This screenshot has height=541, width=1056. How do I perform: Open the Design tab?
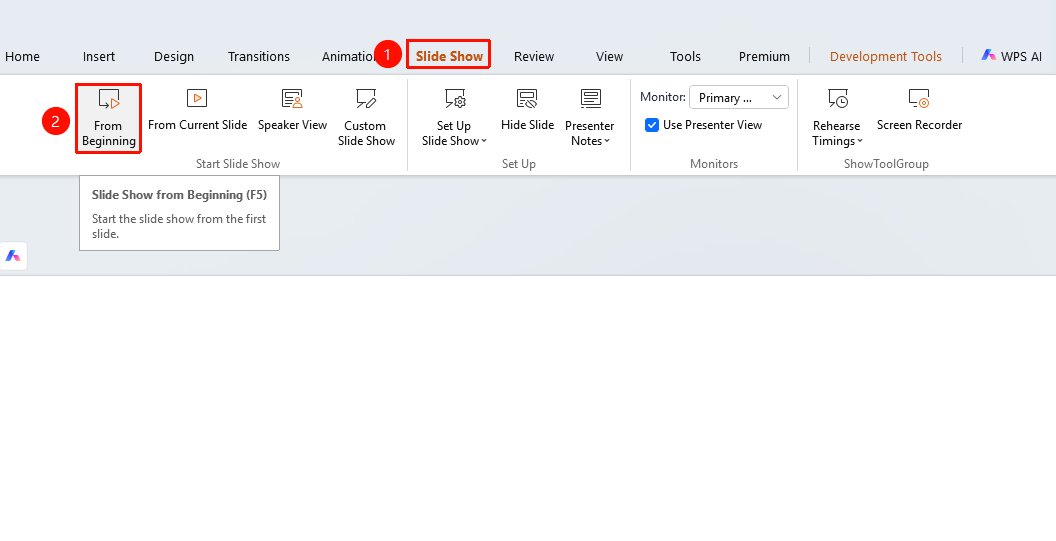[174, 57]
